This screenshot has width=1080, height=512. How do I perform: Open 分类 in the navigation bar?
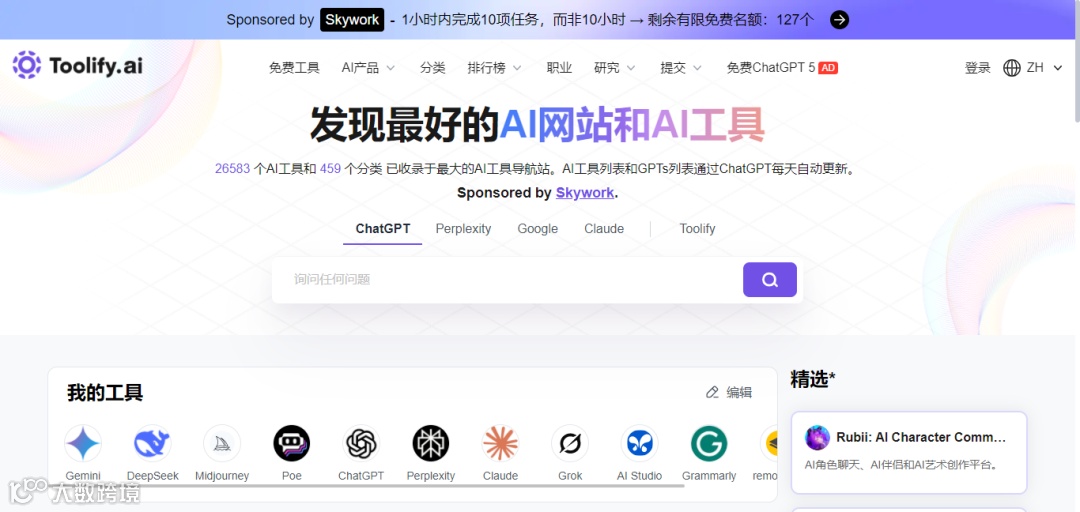click(433, 68)
